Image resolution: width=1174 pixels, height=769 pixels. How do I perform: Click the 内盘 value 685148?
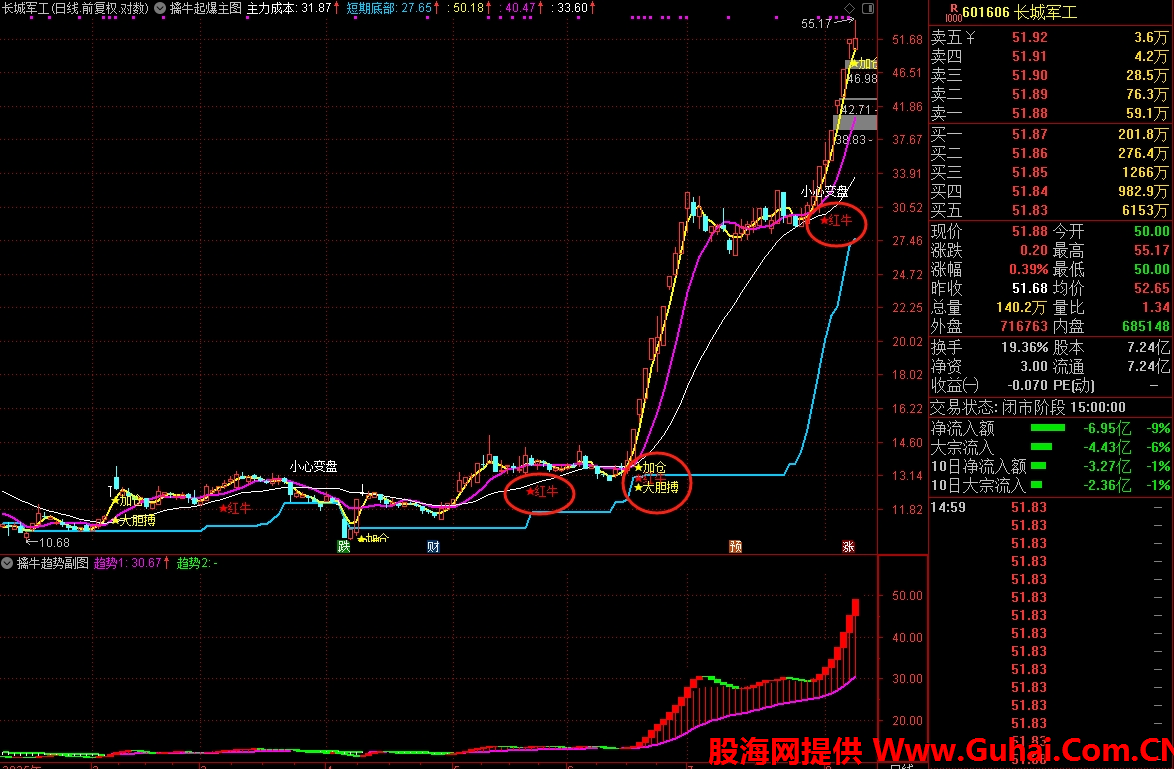pyautogui.click(x=1146, y=326)
